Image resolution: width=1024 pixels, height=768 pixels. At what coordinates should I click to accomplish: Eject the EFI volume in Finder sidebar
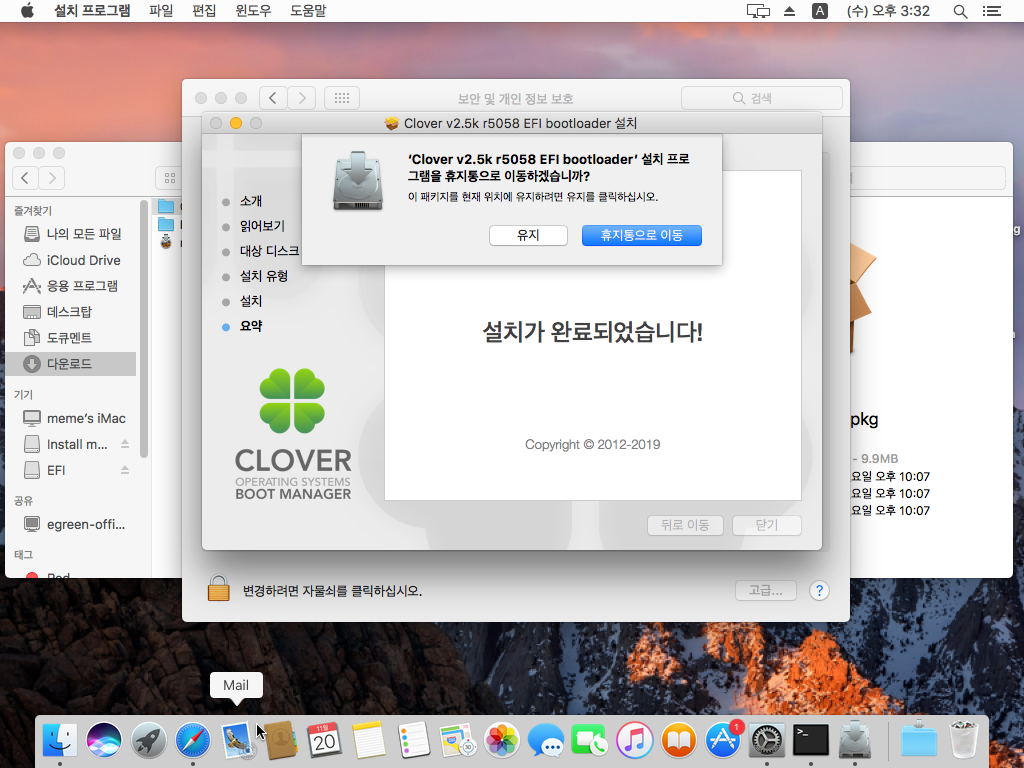coord(125,470)
